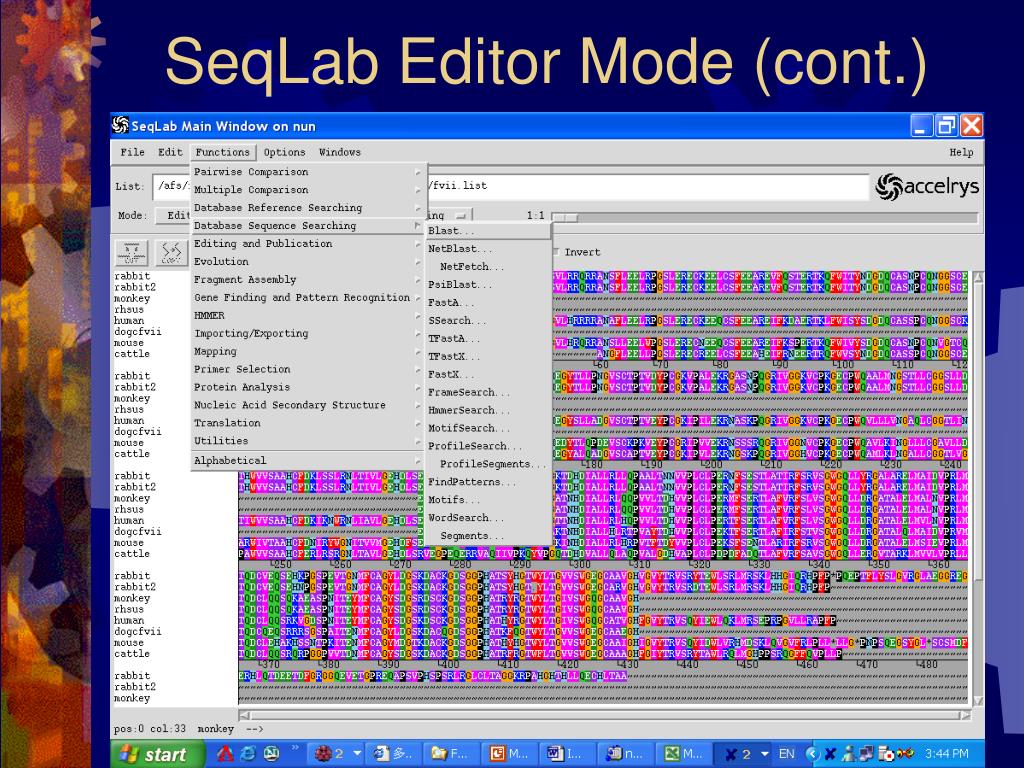Click the Cut sequence toolbar icon
1024x768 pixels.
[131, 252]
